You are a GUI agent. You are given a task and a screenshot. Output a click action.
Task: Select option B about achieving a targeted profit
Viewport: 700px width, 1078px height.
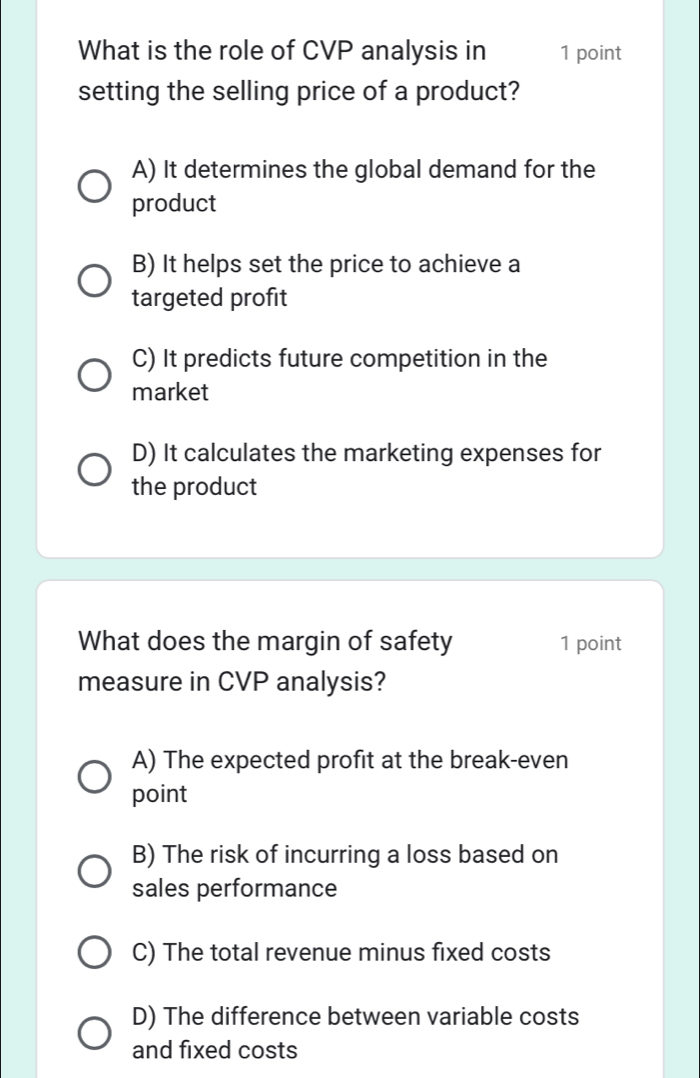click(x=93, y=281)
